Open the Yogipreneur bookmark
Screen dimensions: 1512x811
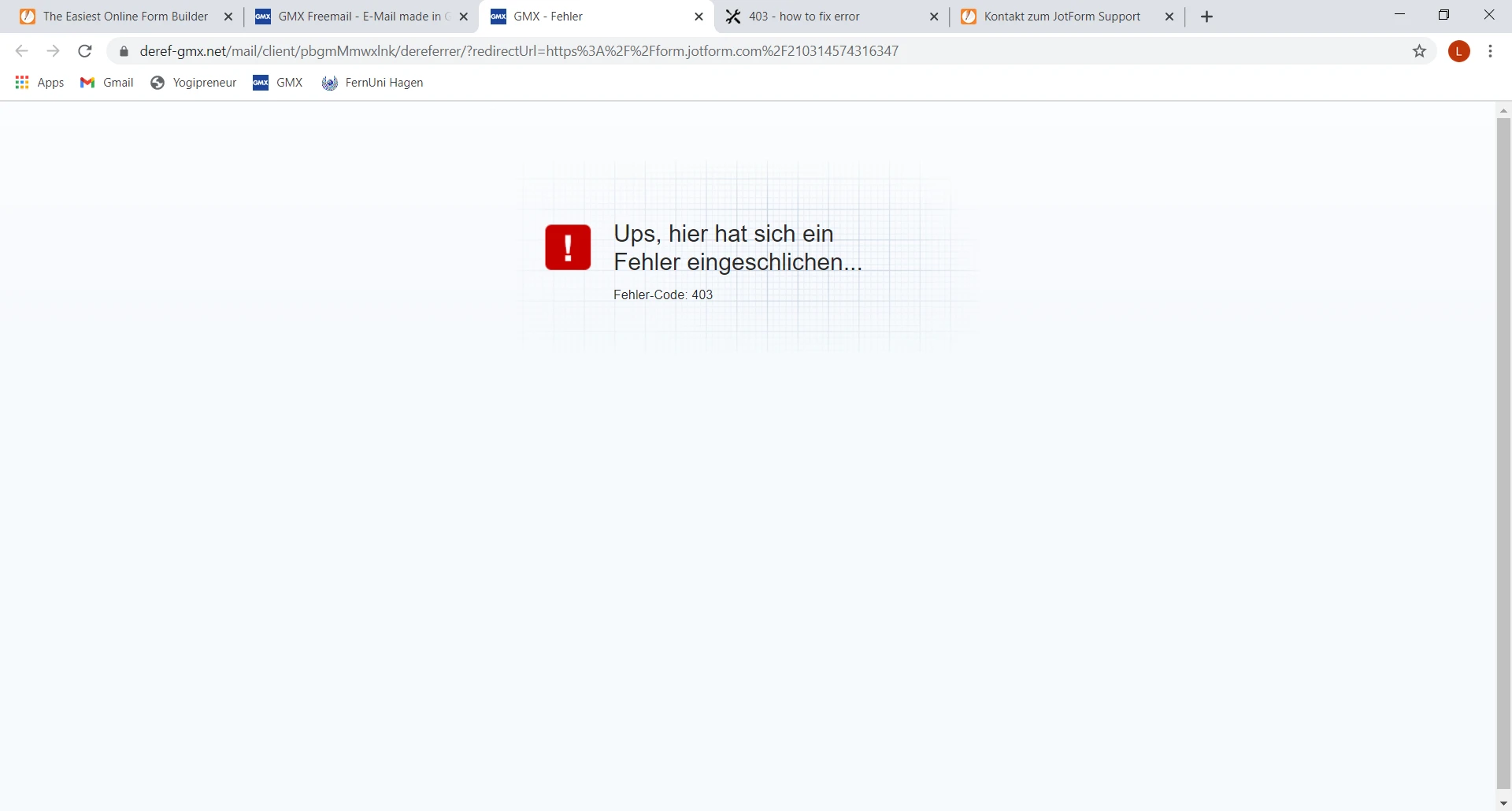192,83
